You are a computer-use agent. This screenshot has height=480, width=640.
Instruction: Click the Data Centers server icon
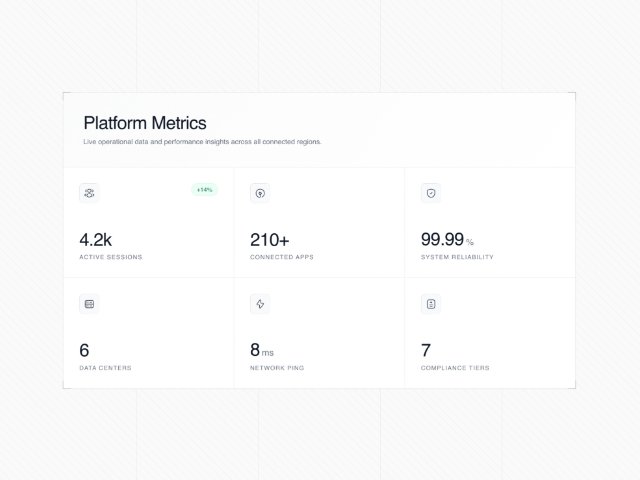(x=89, y=304)
